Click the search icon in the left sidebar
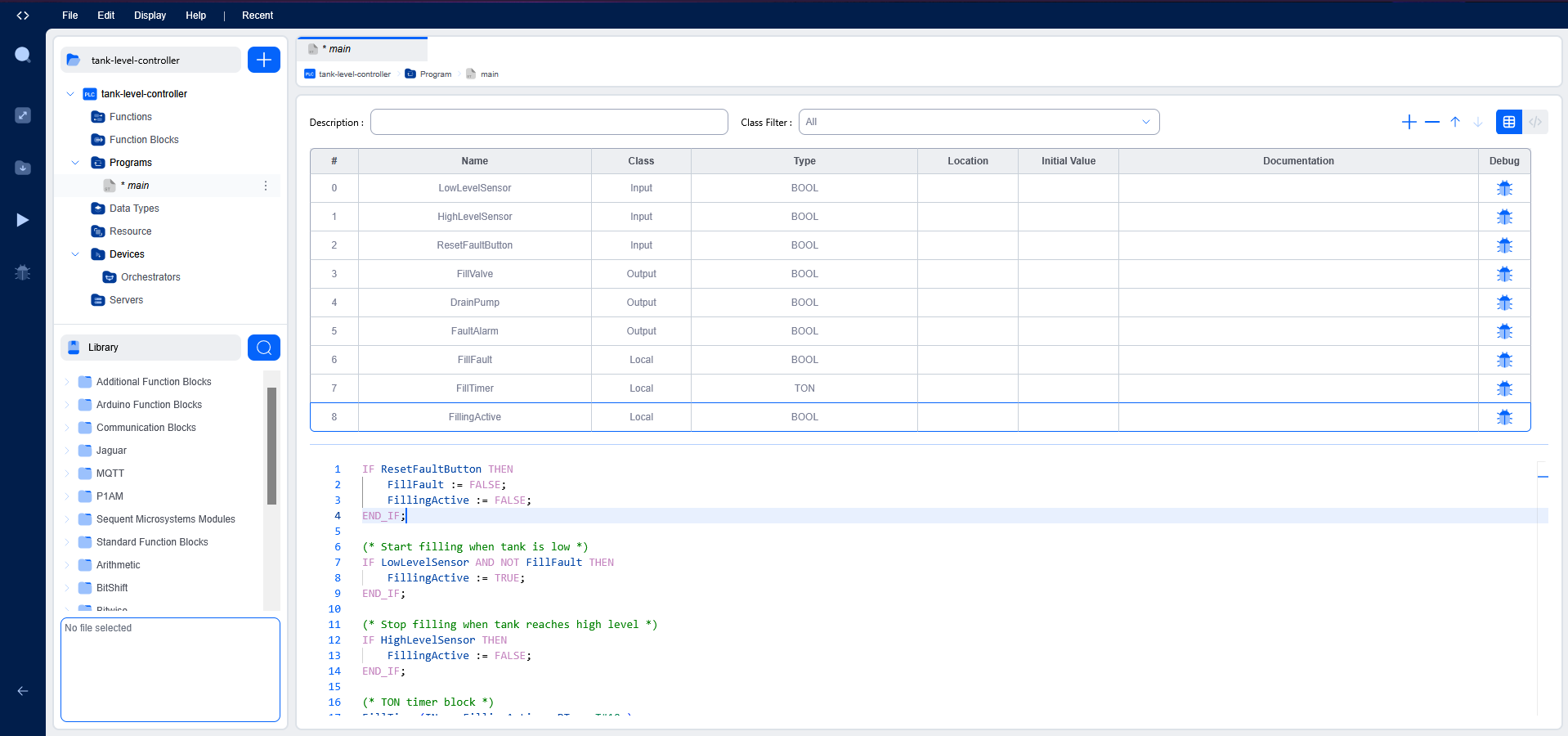1568x736 pixels. click(23, 55)
